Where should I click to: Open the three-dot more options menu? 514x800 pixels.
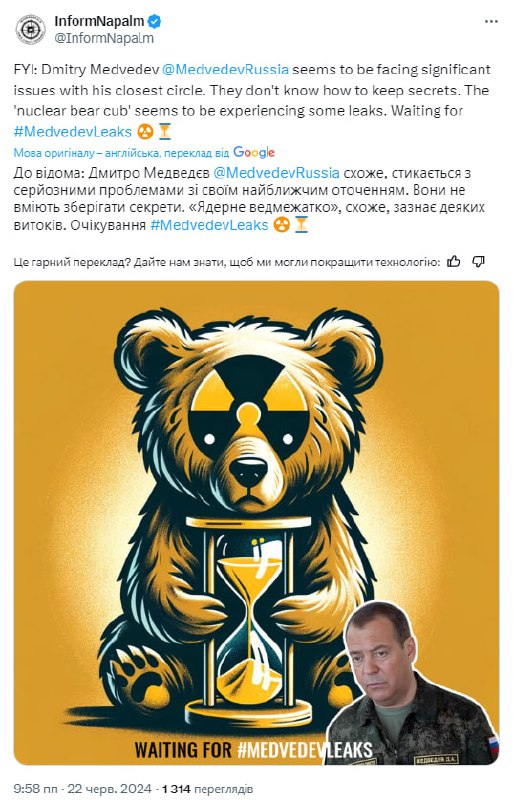491,21
